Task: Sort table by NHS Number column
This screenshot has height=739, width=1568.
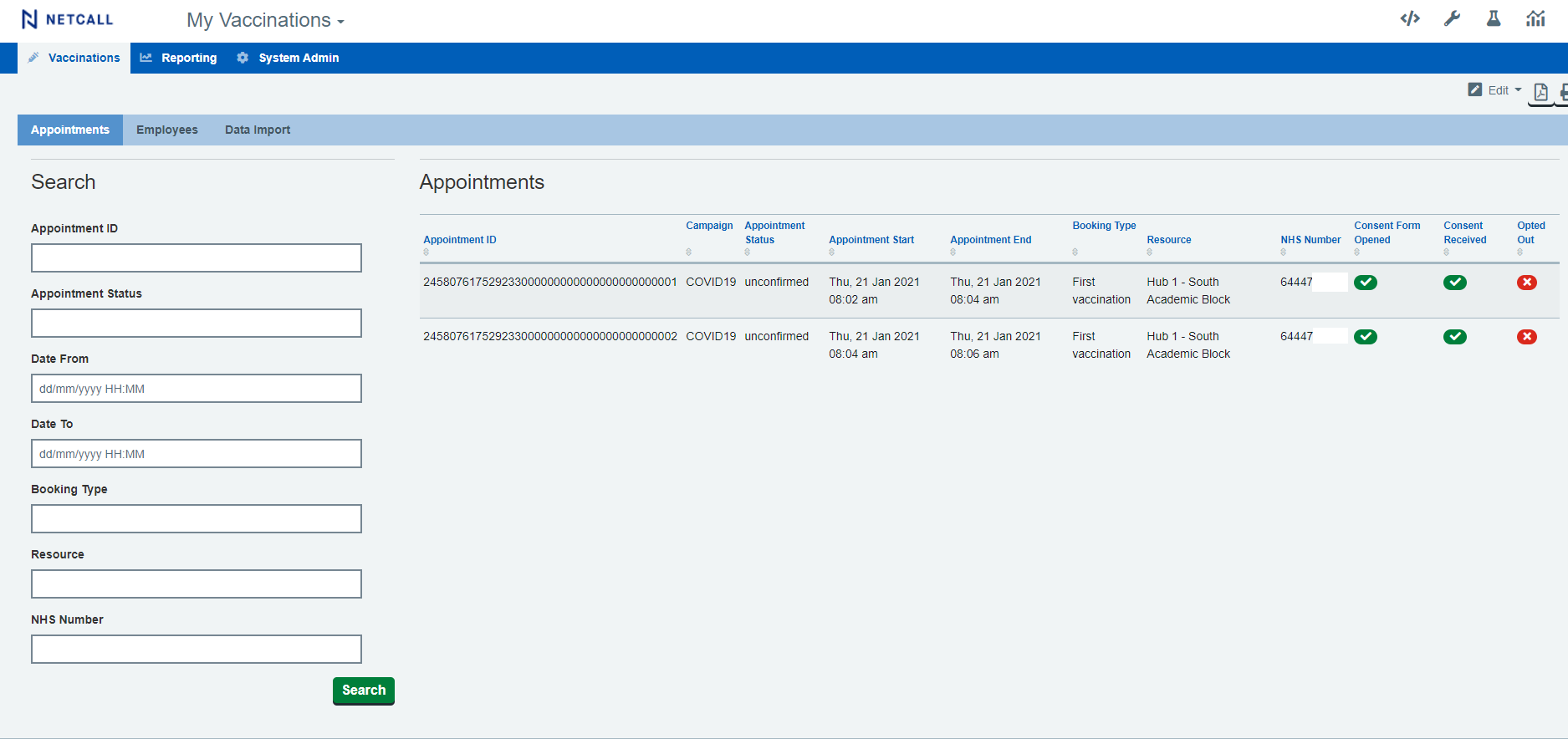Action: point(1310,240)
